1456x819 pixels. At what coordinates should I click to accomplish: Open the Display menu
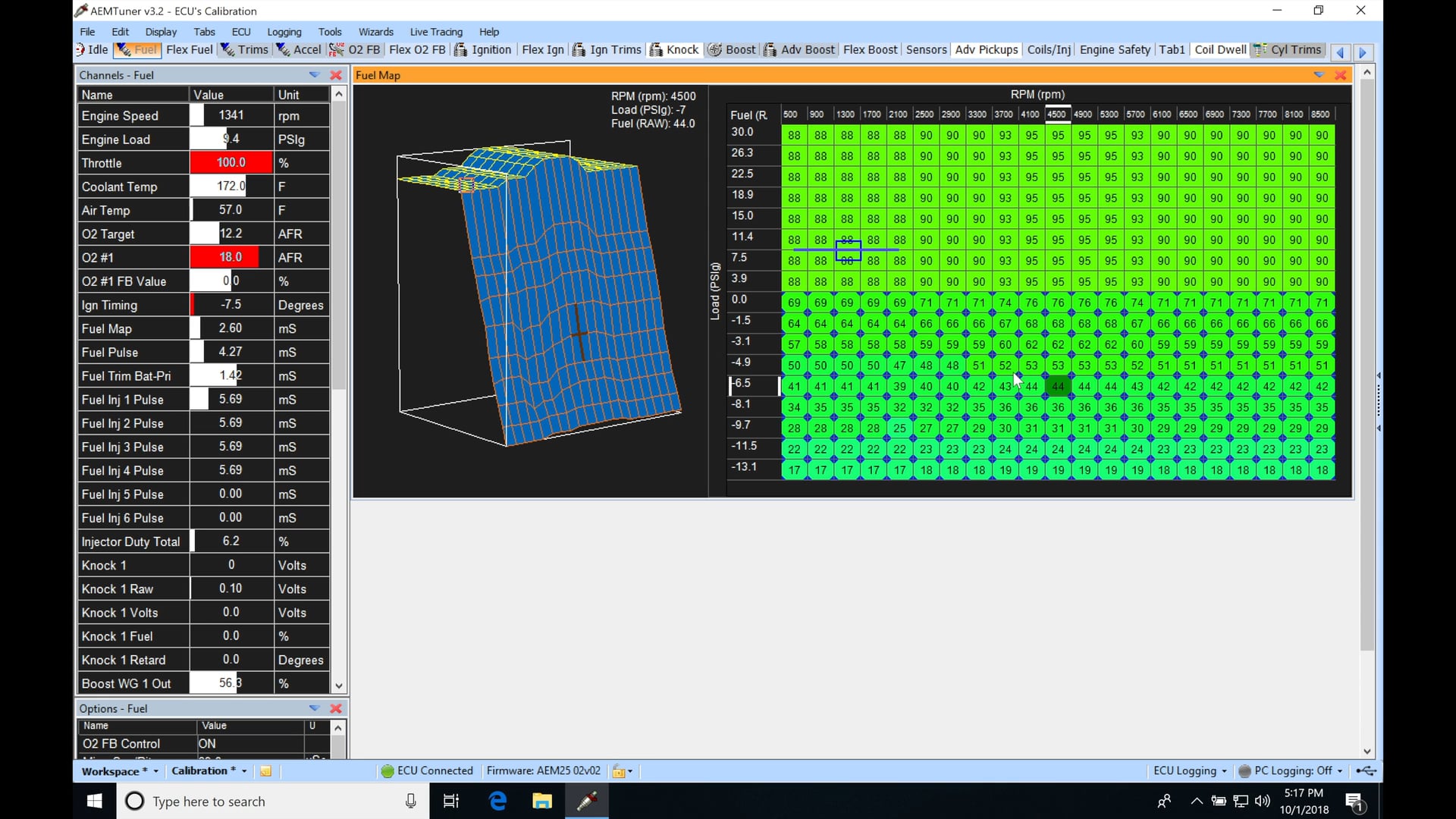click(161, 32)
